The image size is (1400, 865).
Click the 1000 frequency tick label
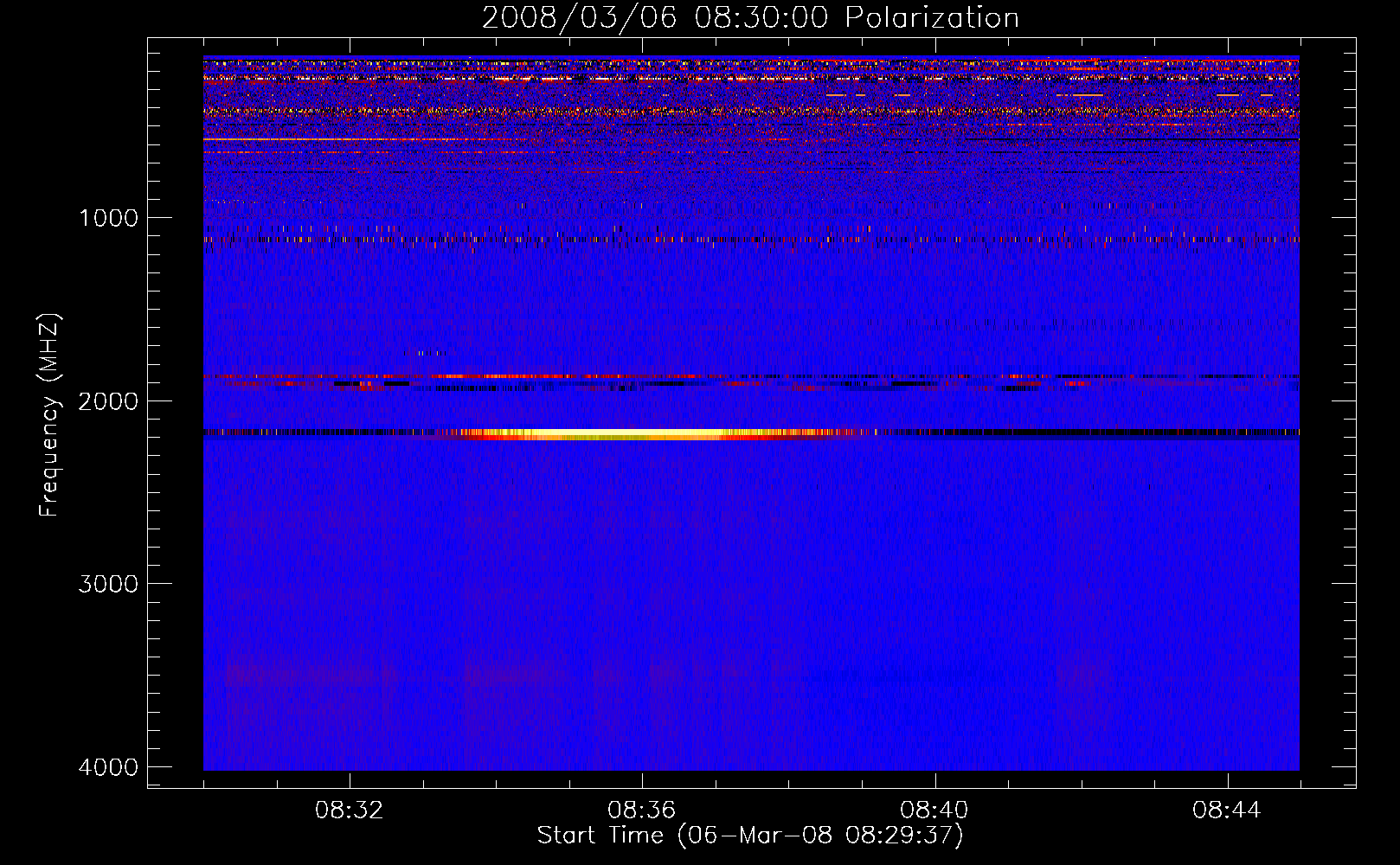tap(108, 218)
